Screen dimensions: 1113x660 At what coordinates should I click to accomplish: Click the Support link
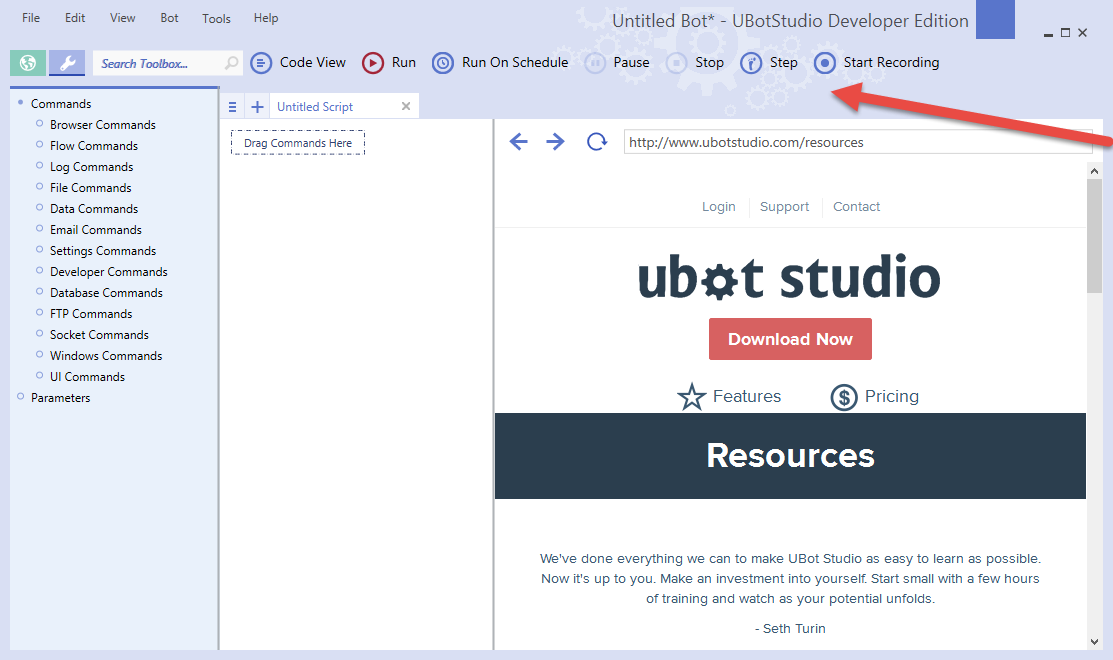[784, 207]
